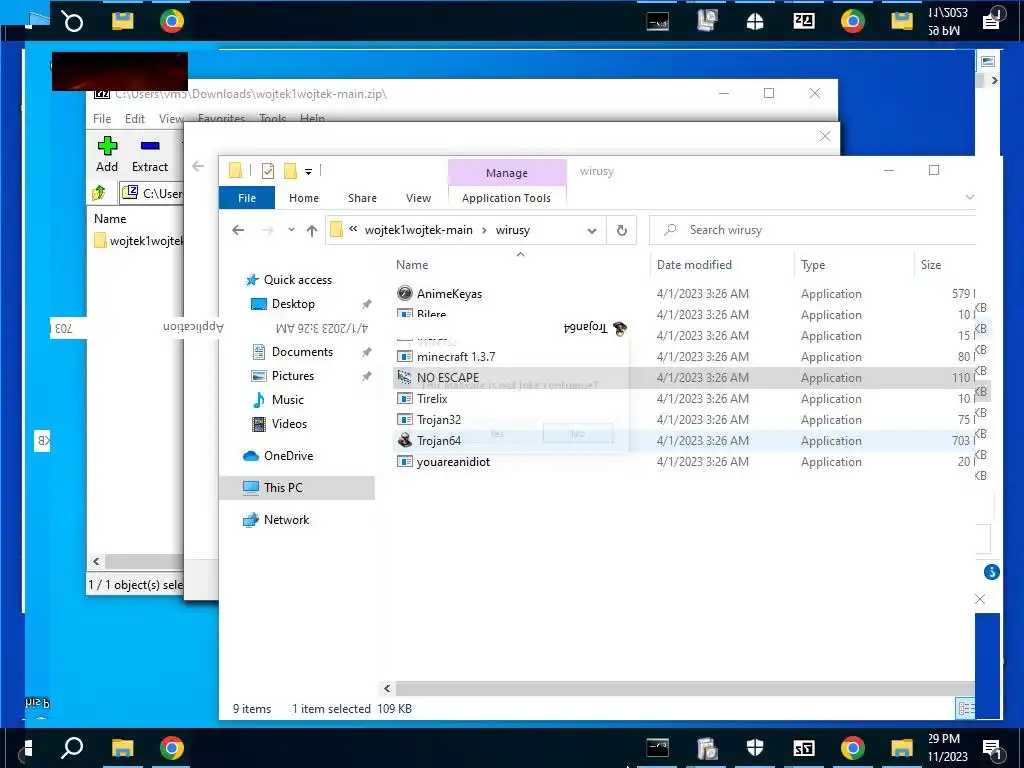Click 7-Zip horizontal scrollbar left arrow
1024x768 pixels.
97,561
